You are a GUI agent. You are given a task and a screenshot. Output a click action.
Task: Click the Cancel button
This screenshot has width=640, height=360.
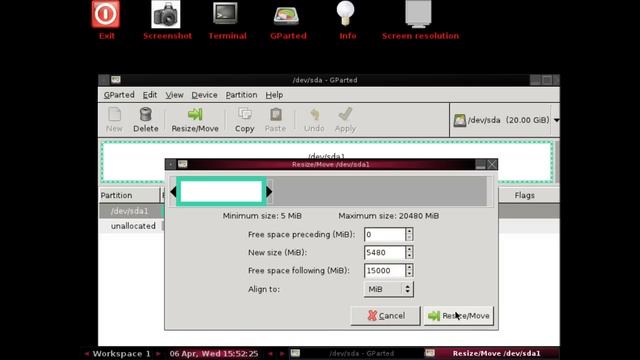coord(385,316)
